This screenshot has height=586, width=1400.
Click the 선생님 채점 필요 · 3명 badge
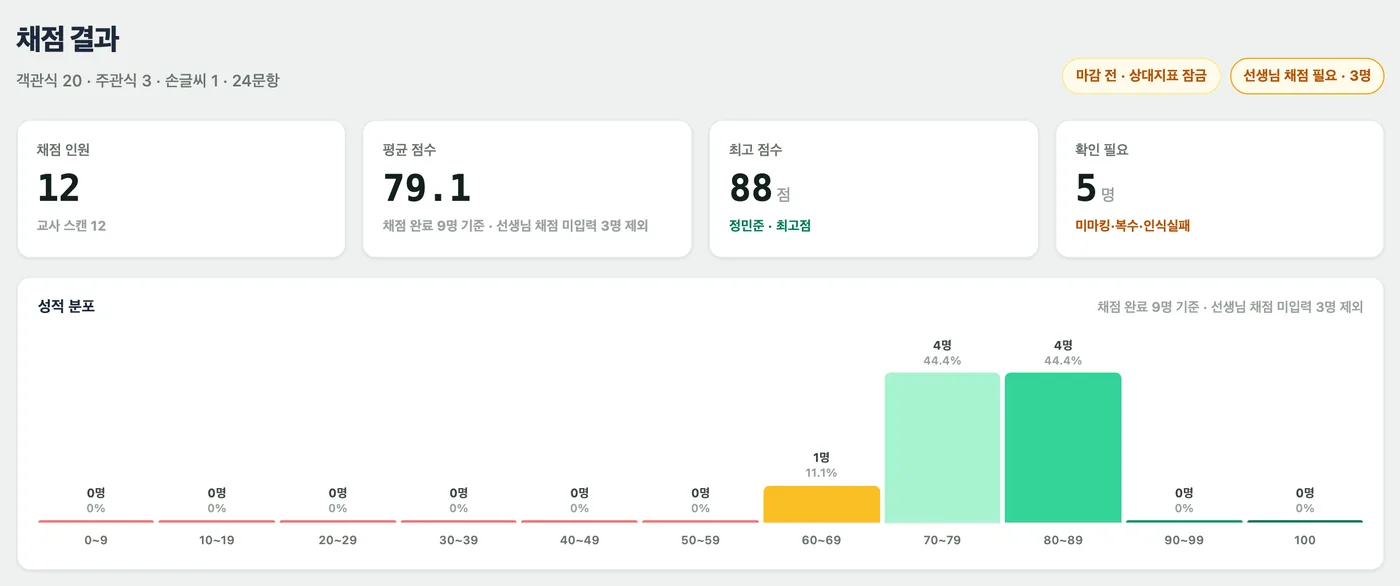pos(1307,75)
